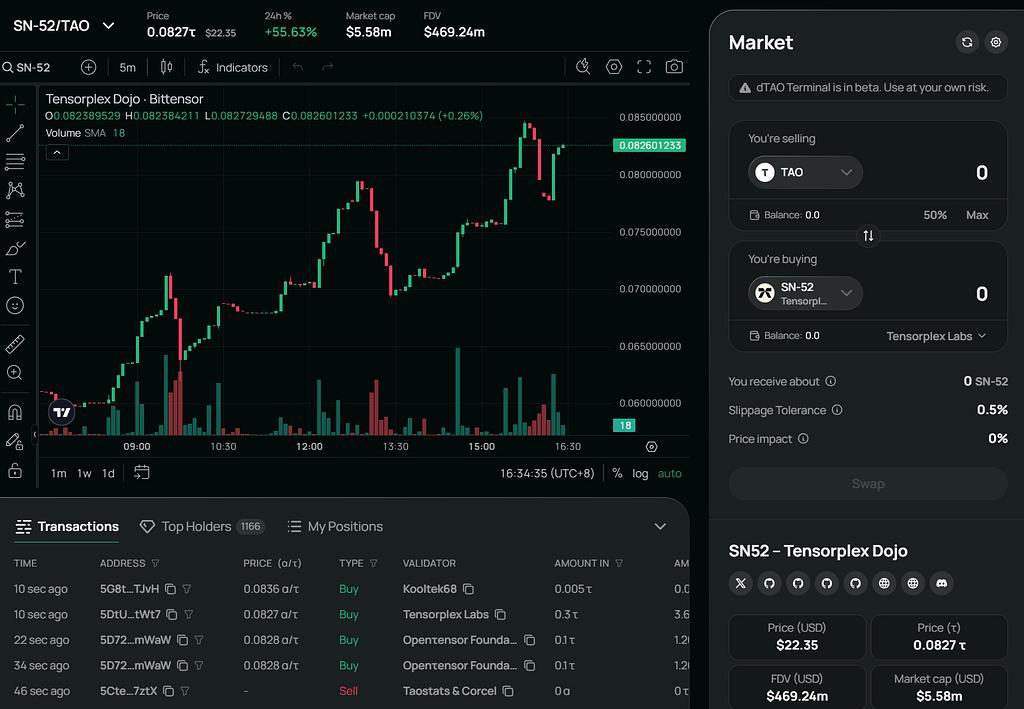
Task: Filter transactions by 5DtU...tWt7 address
Action: click(189, 614)
